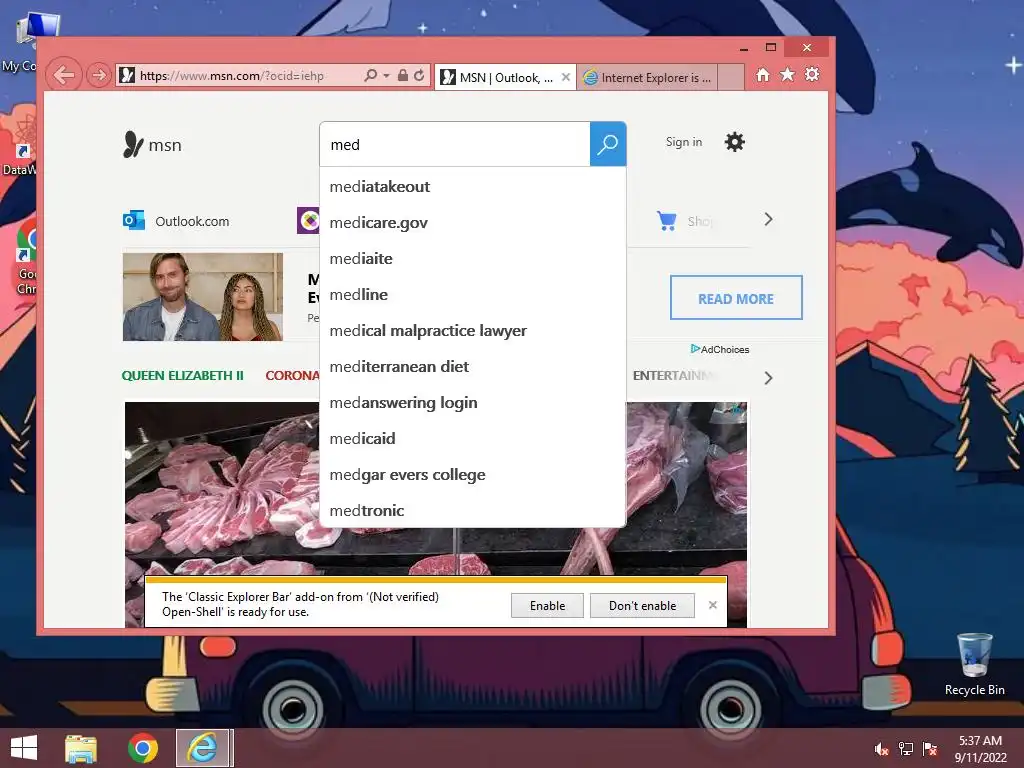Open Favorites star in Internet Explorer
The image size is (1024, 768).
pyautogui.click(x=788, y=74)
